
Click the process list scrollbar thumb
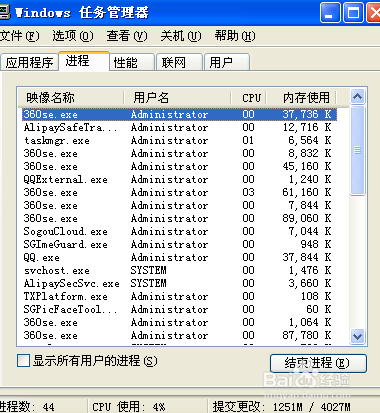[357, 150]
